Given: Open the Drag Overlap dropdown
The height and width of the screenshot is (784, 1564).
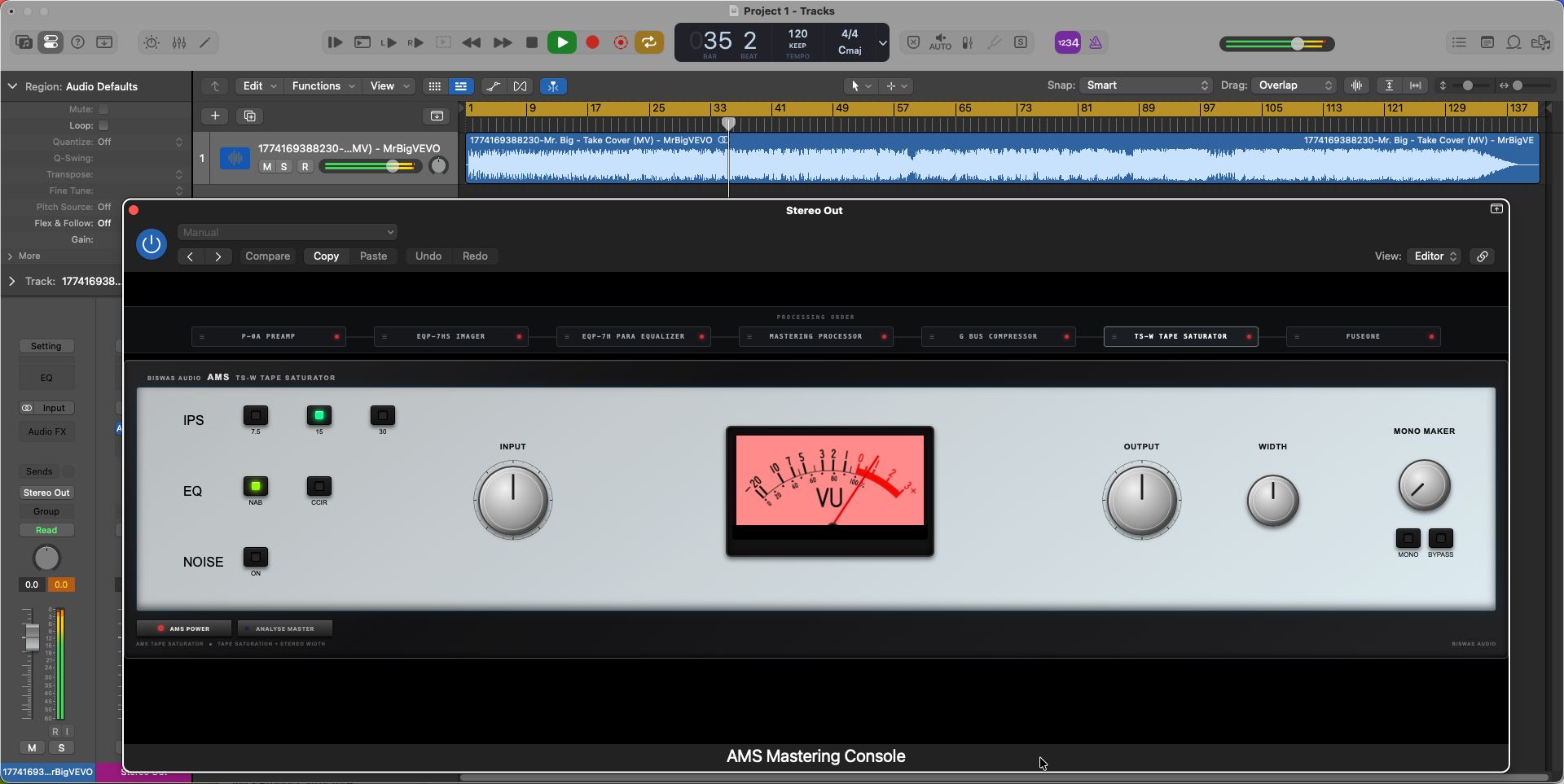Looking at the screenshot, I should pos(1295,85).
